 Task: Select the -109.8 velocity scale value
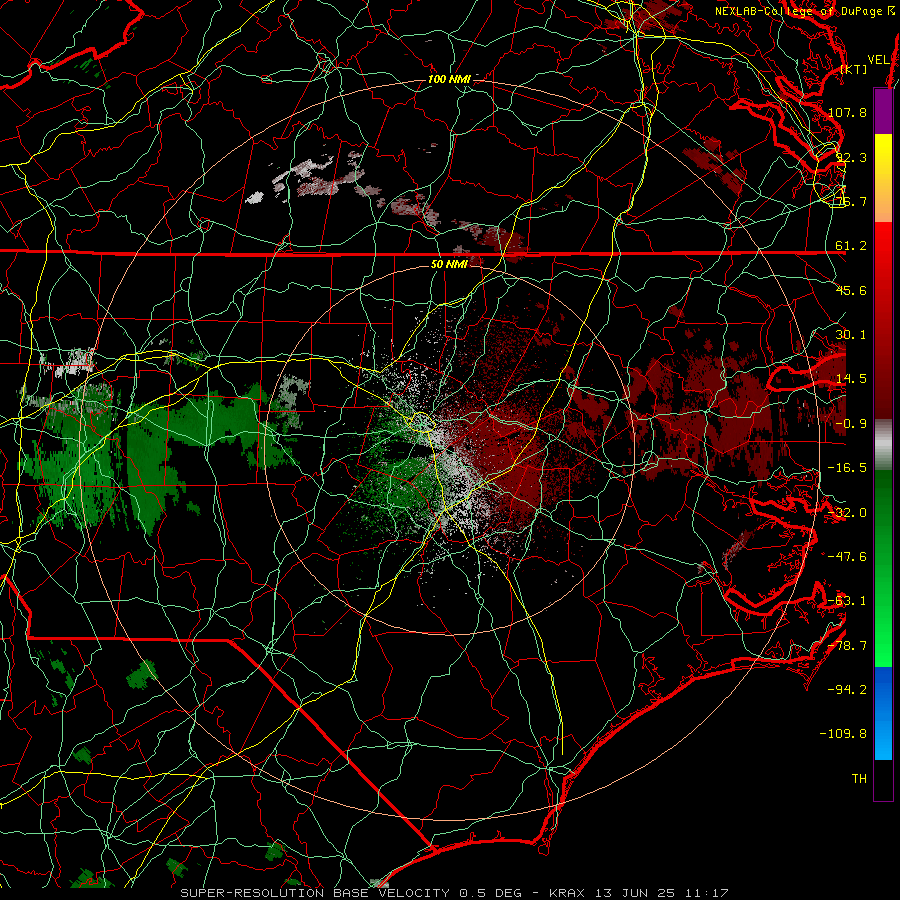pos(843,734)
